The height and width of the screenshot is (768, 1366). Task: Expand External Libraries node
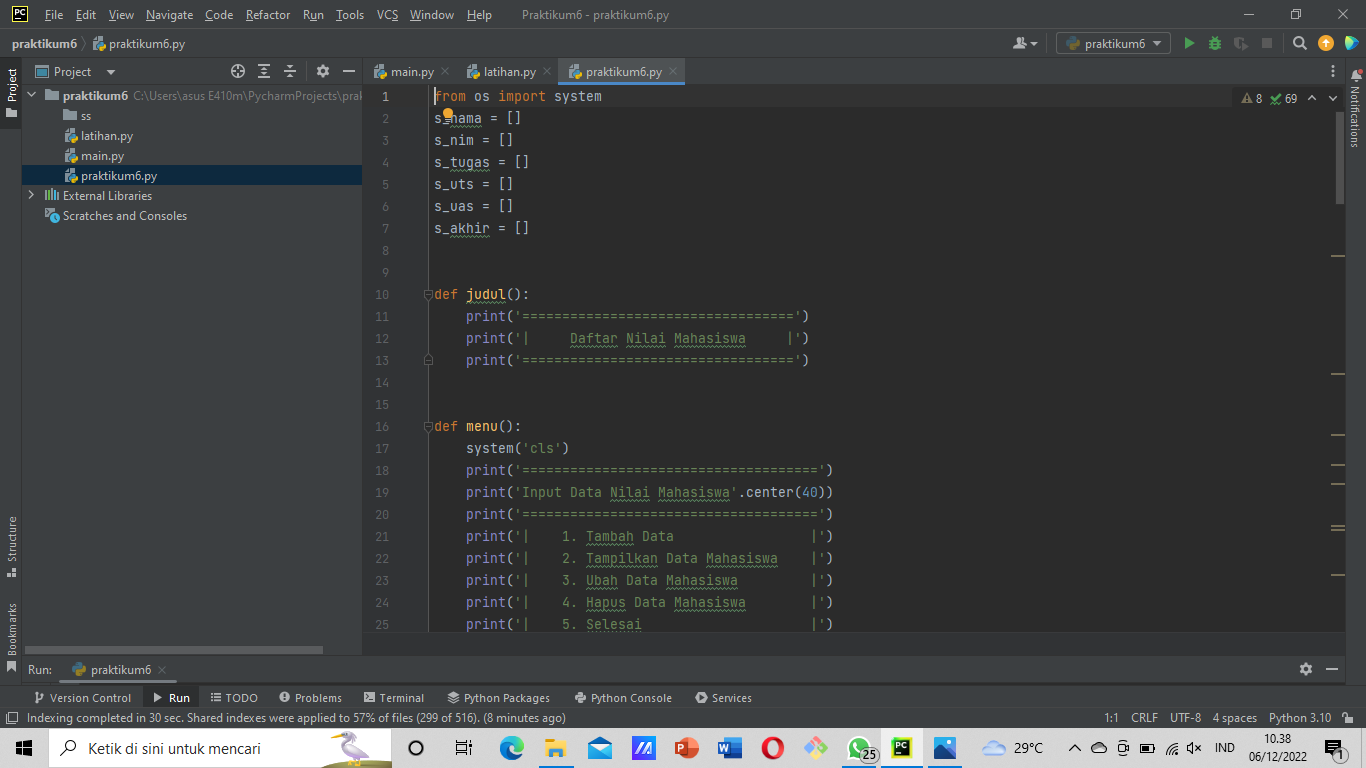[31, 196]
